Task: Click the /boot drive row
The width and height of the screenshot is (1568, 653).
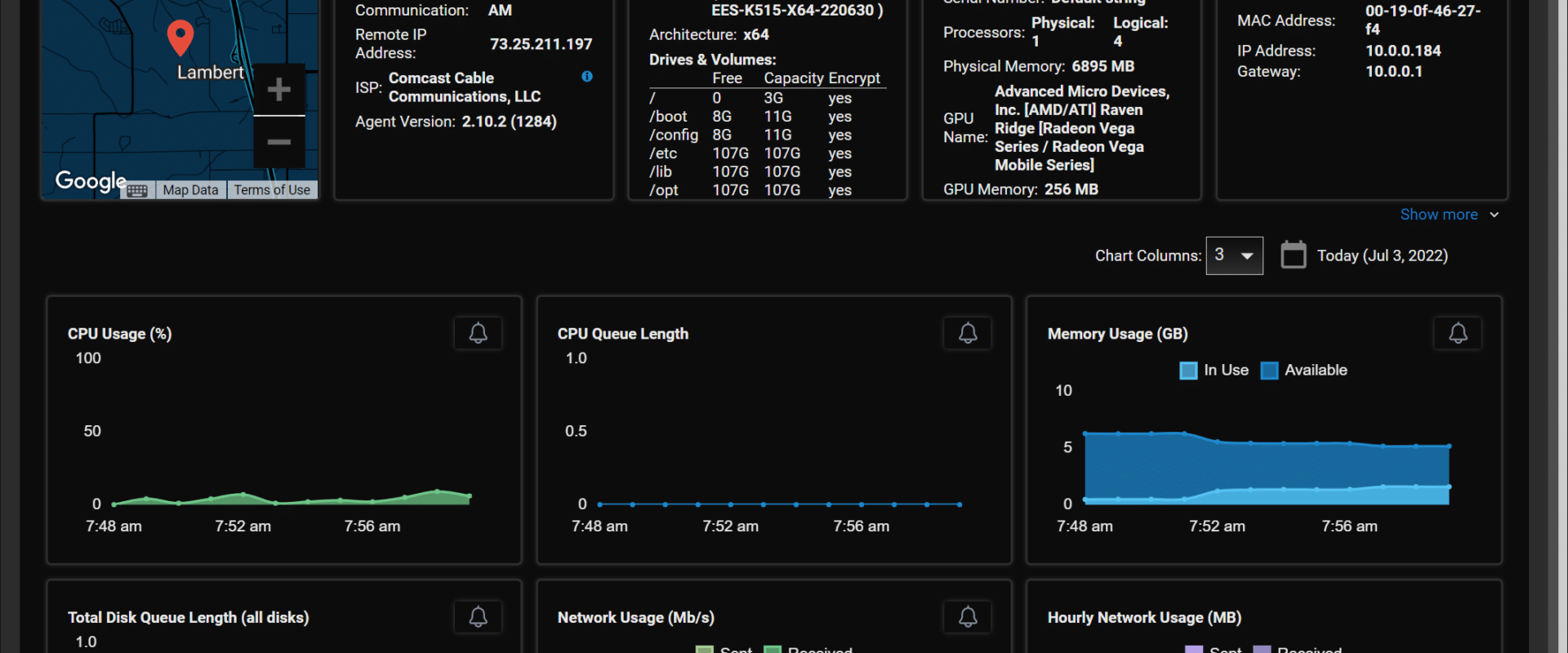Action: click(x=768, y=117)
